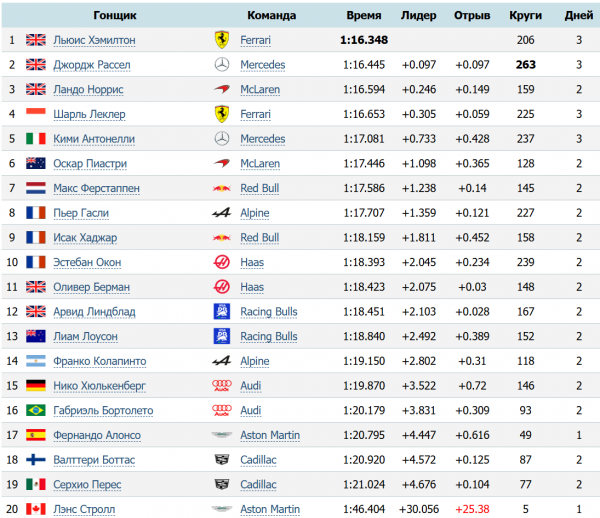Select the best time 1:16.348

point(364,40)
